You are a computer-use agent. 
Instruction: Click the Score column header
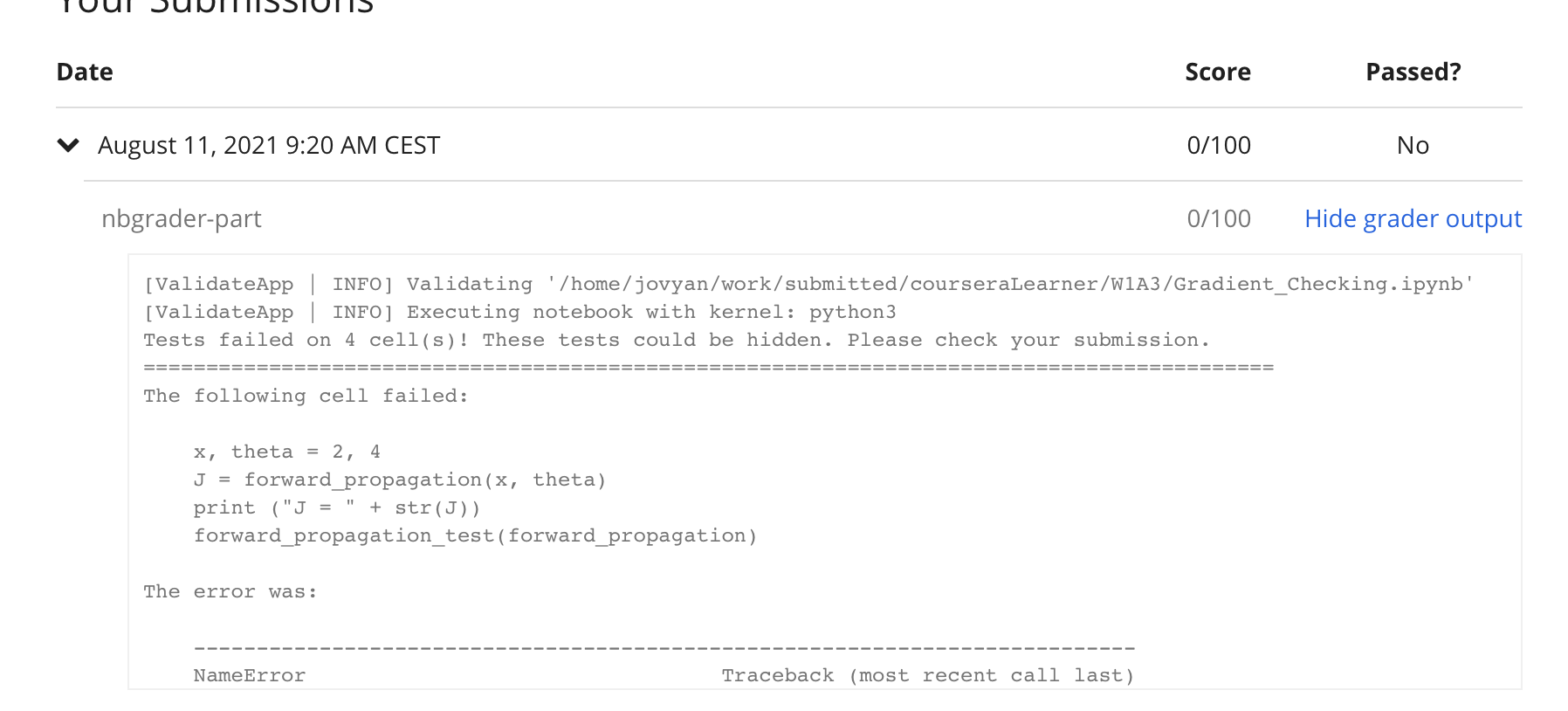click(x=1217, y=72)
